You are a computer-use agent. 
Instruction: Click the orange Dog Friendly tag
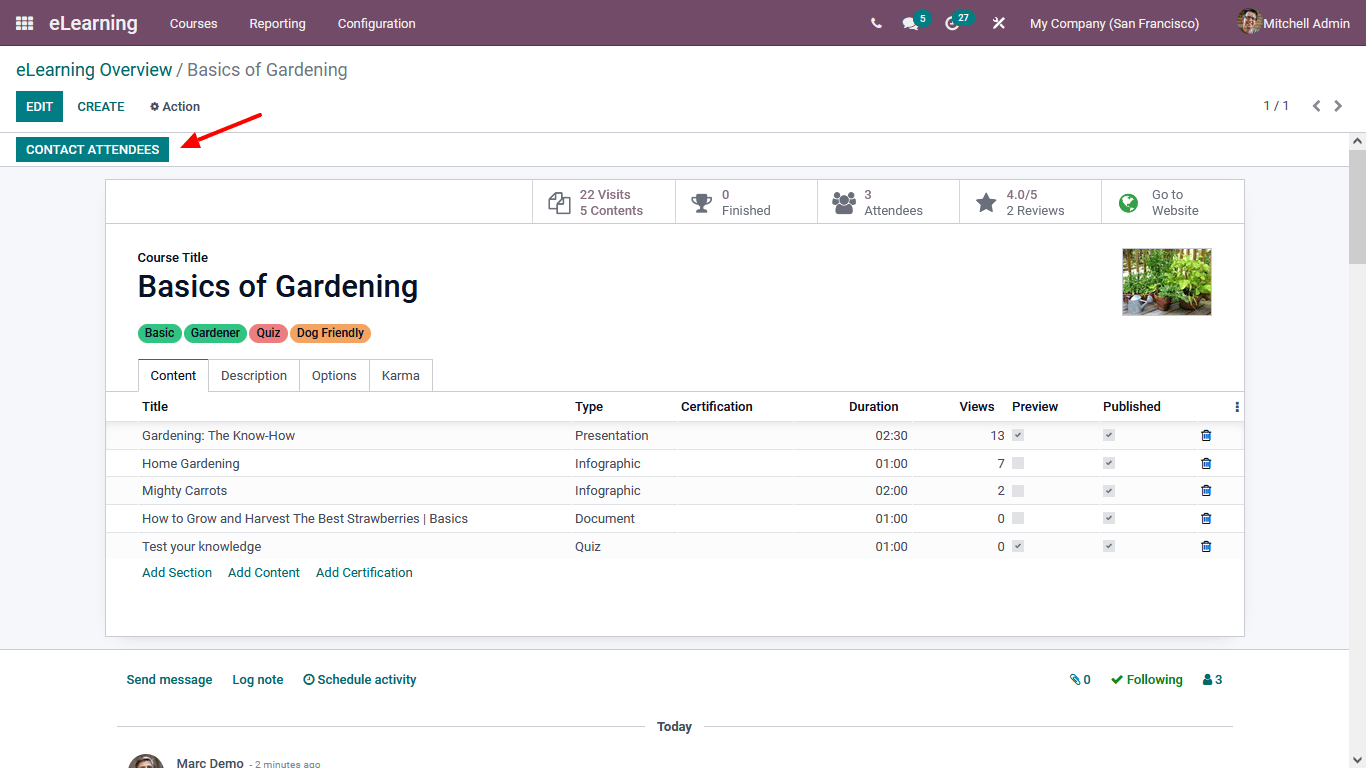click(330, 333)
